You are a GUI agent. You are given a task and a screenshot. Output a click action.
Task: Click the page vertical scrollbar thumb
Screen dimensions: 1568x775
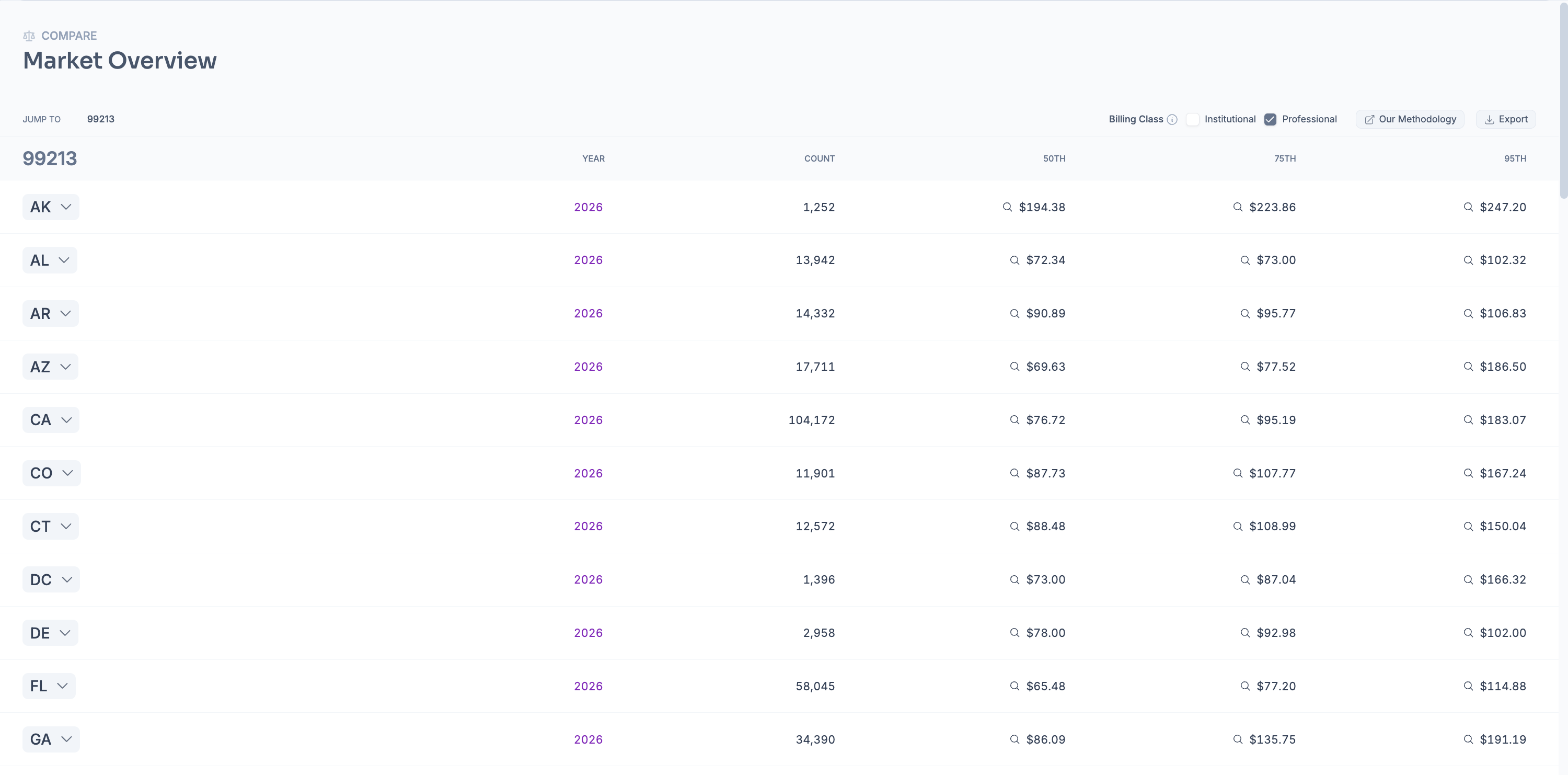(1563, 100)
